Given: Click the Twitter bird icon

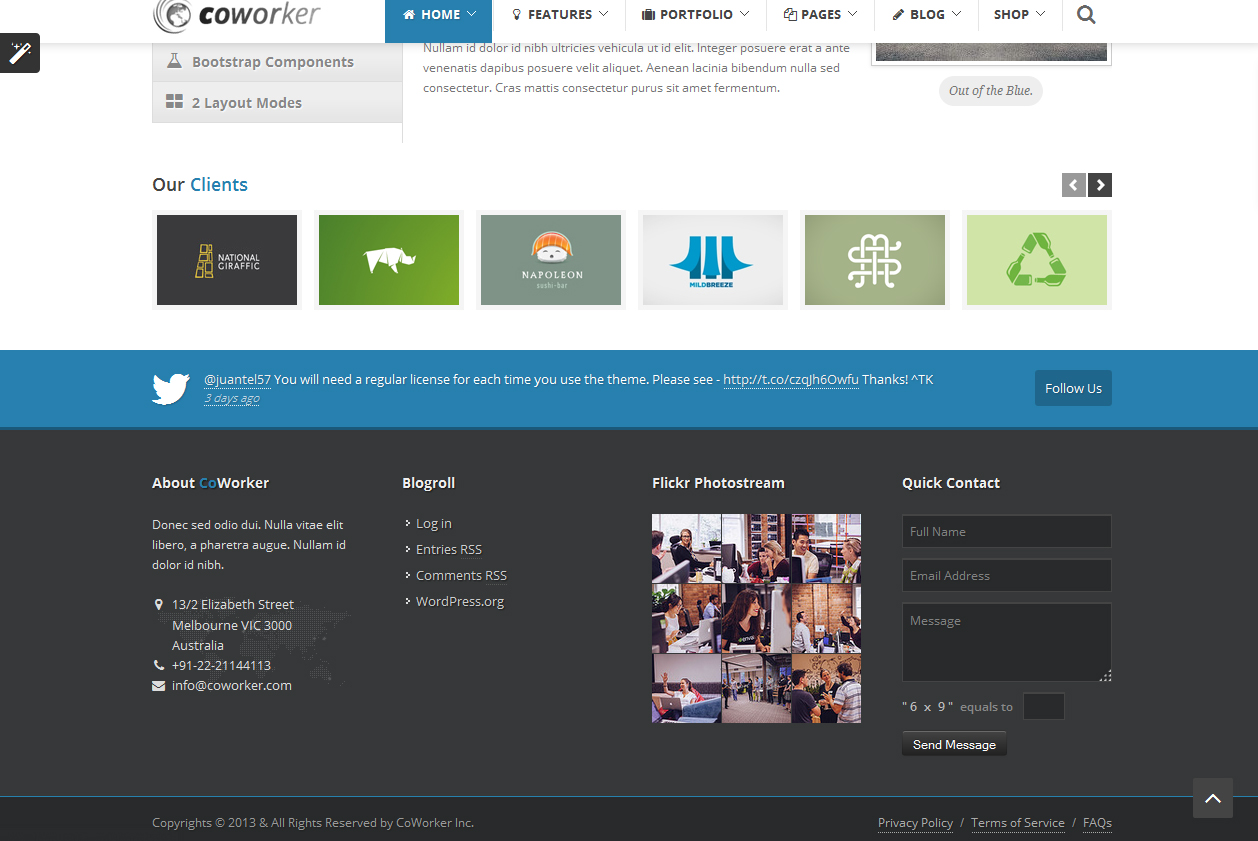Looking at the screenshot, I should [171, 389].
